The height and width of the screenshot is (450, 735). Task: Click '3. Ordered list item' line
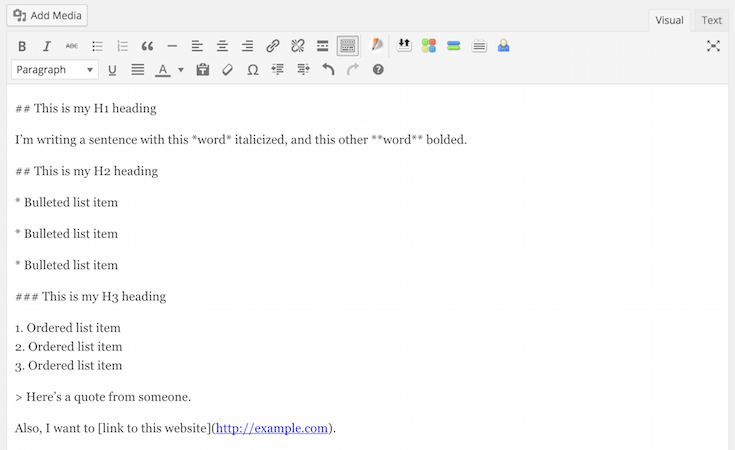68,366
